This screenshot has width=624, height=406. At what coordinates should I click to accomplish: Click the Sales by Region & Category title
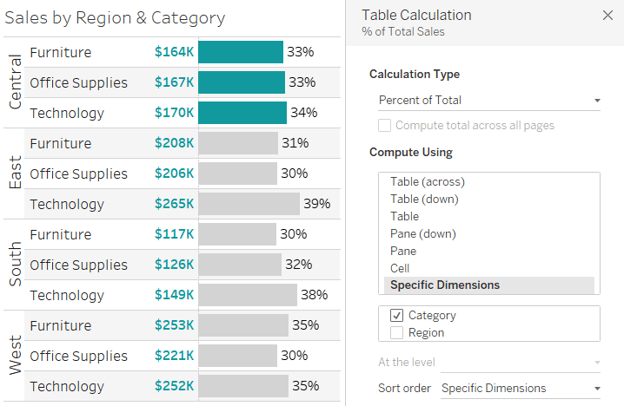(x=115, y=18)
